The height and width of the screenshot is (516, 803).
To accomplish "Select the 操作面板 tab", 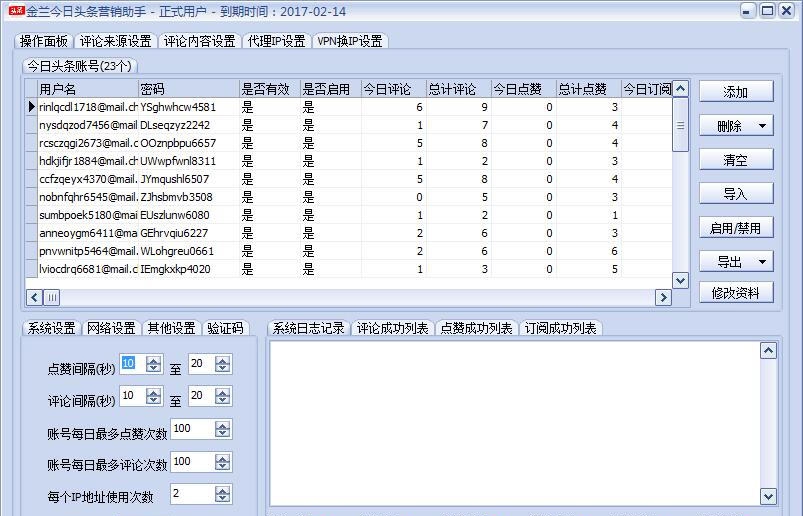I will (44, 41).
